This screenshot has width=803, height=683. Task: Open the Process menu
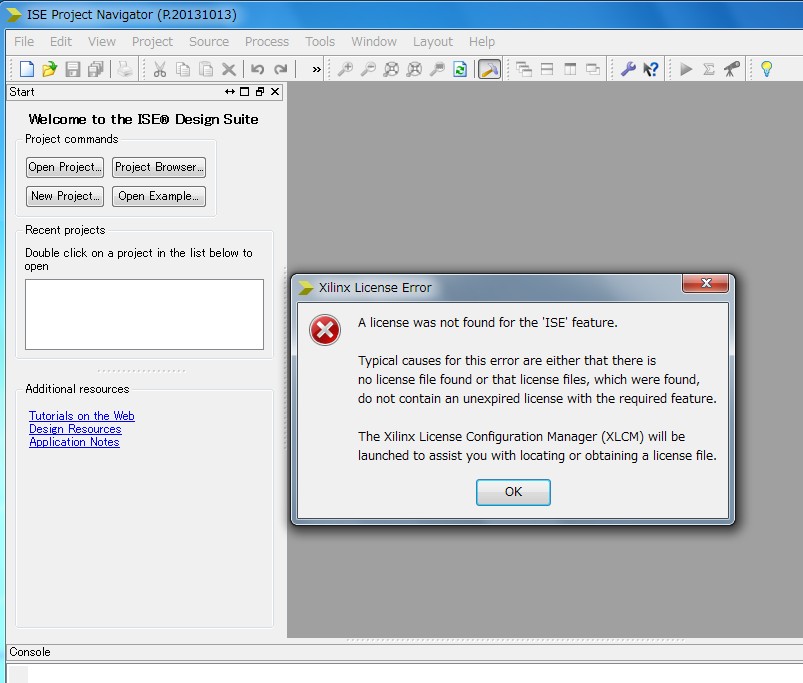click(267, 41)
